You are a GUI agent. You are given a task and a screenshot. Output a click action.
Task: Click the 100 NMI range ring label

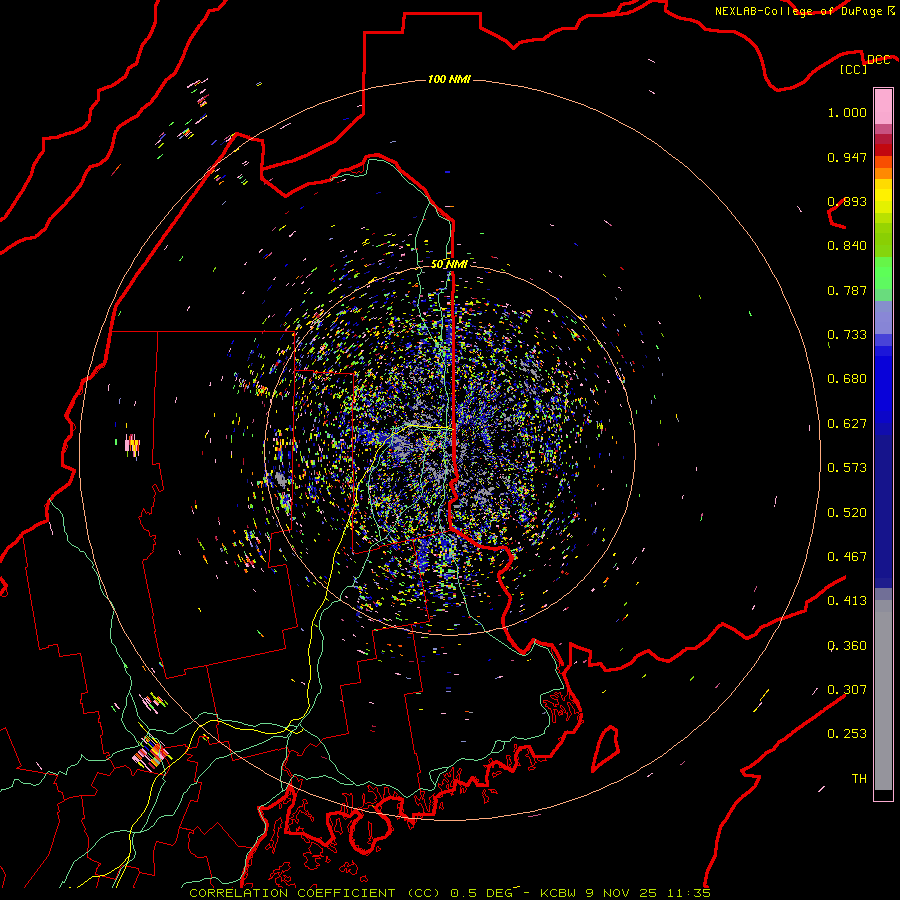point(449,79)
